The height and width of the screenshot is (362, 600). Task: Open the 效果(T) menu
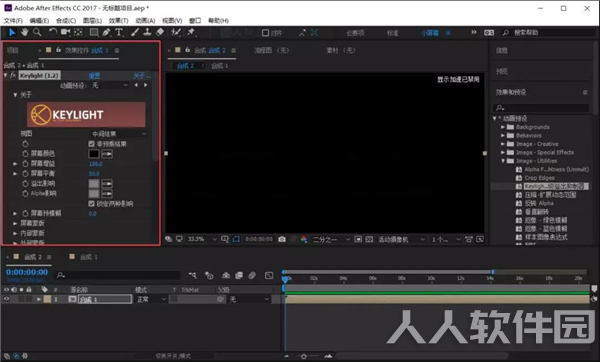119,21
